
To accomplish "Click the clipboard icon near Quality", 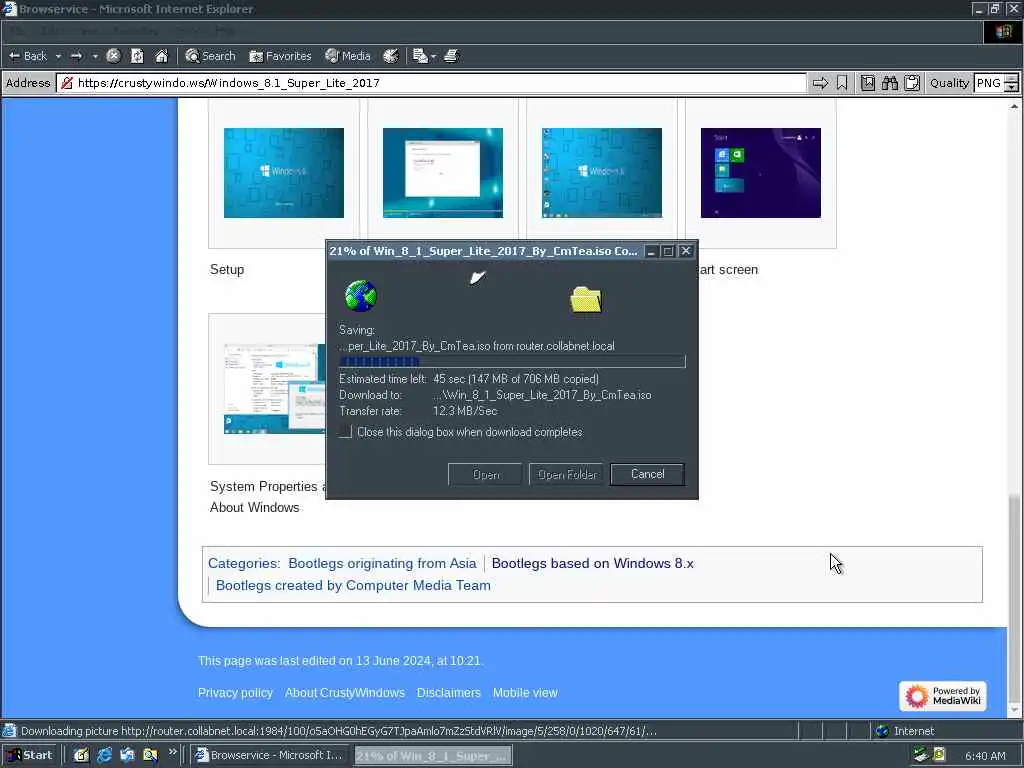I will point(912,83).
